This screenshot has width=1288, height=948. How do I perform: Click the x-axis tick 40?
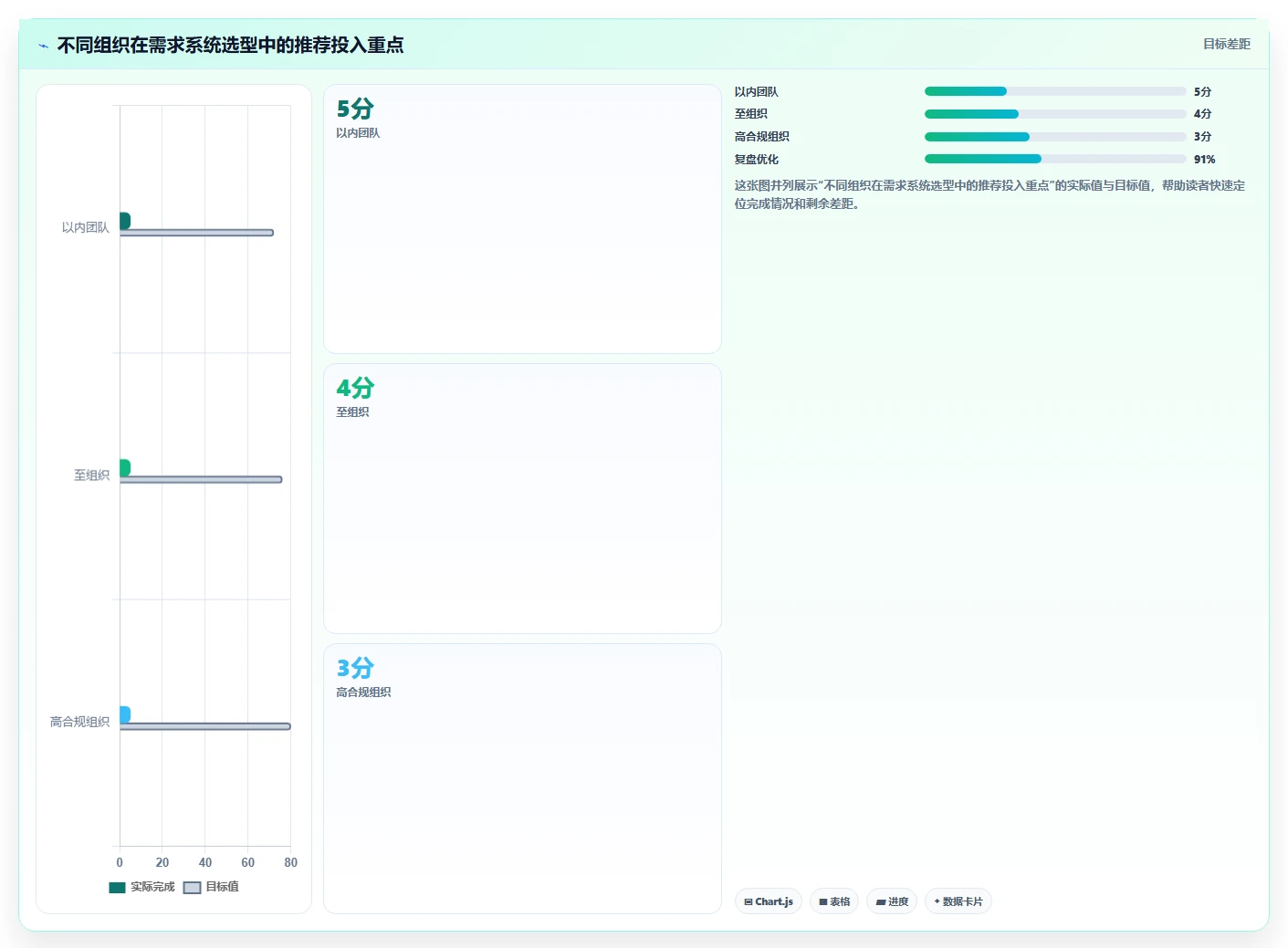pos(205,862)
